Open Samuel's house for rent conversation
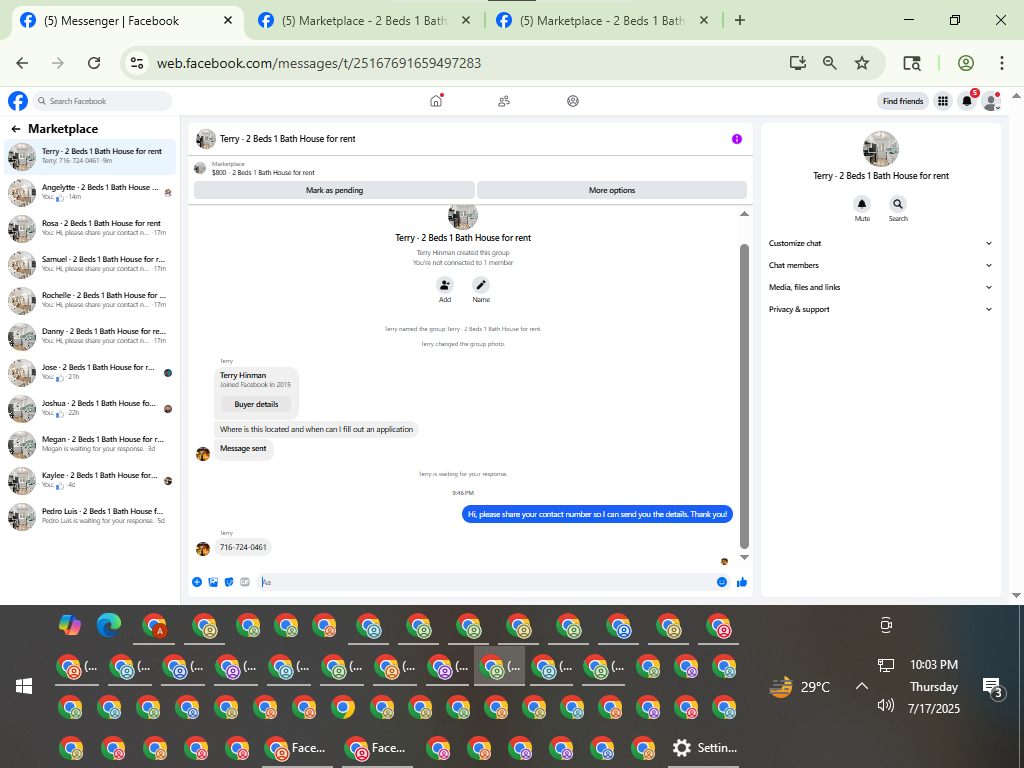The image size is (1024, 768). (90, 264)
